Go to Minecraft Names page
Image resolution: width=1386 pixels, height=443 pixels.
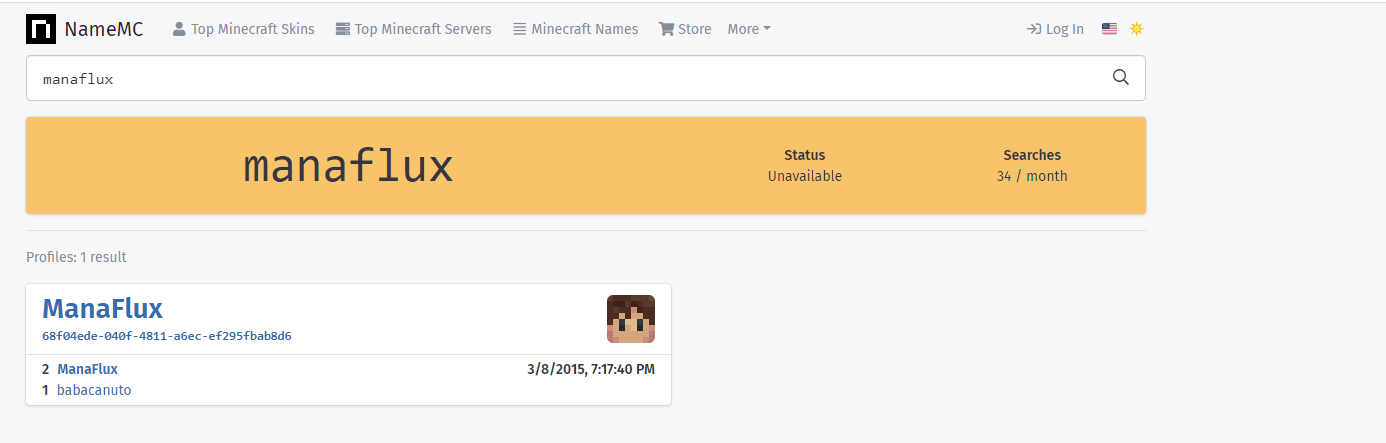575,29
